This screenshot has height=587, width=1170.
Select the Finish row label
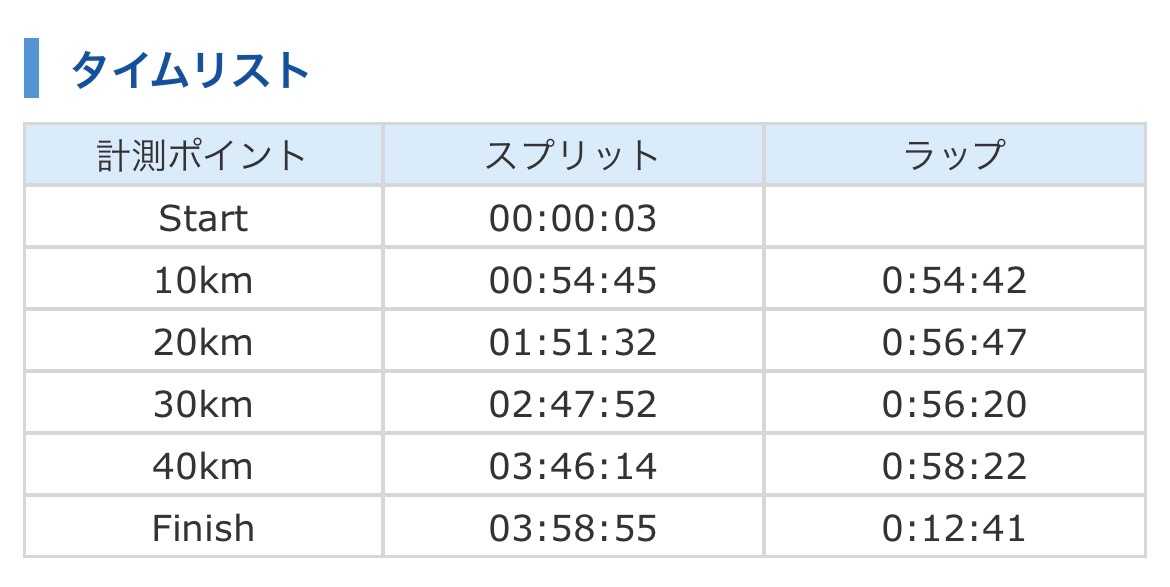coord(203,529)
